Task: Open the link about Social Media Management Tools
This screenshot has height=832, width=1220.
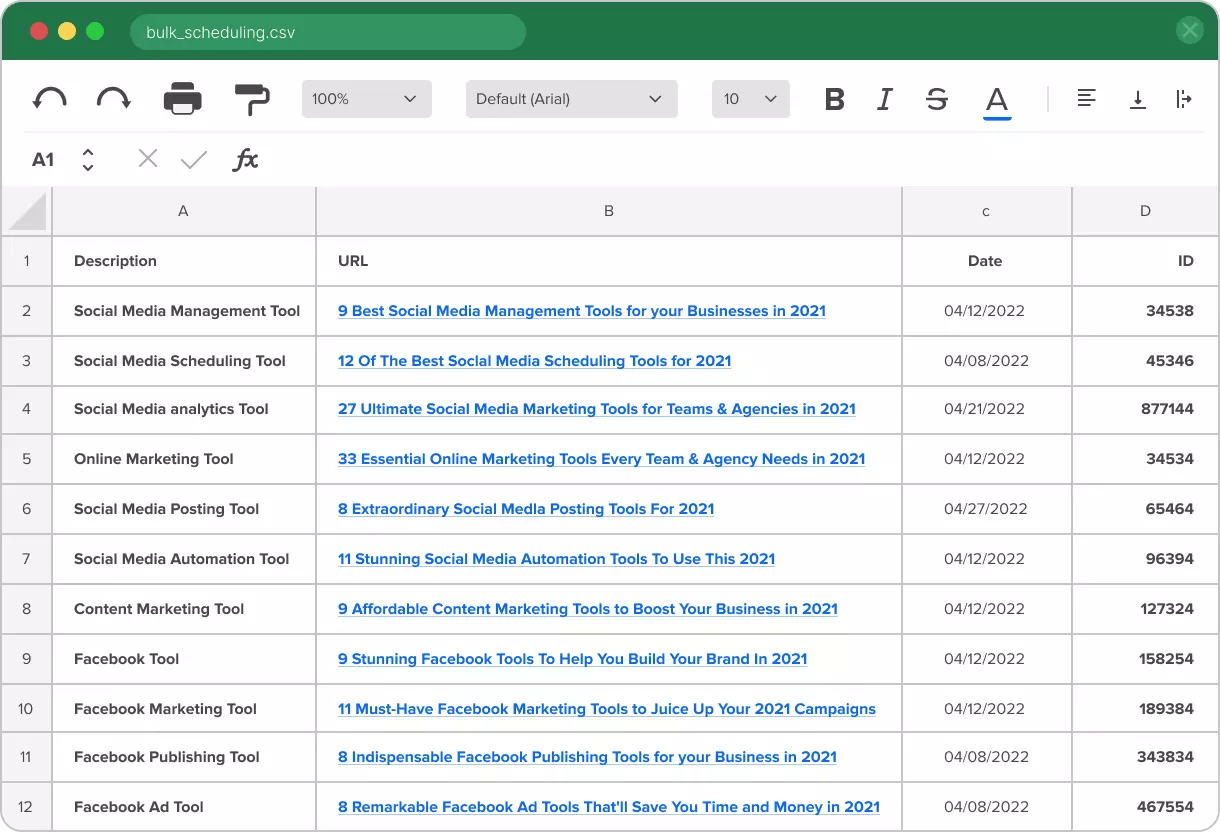Action: (x=580, y=311)
